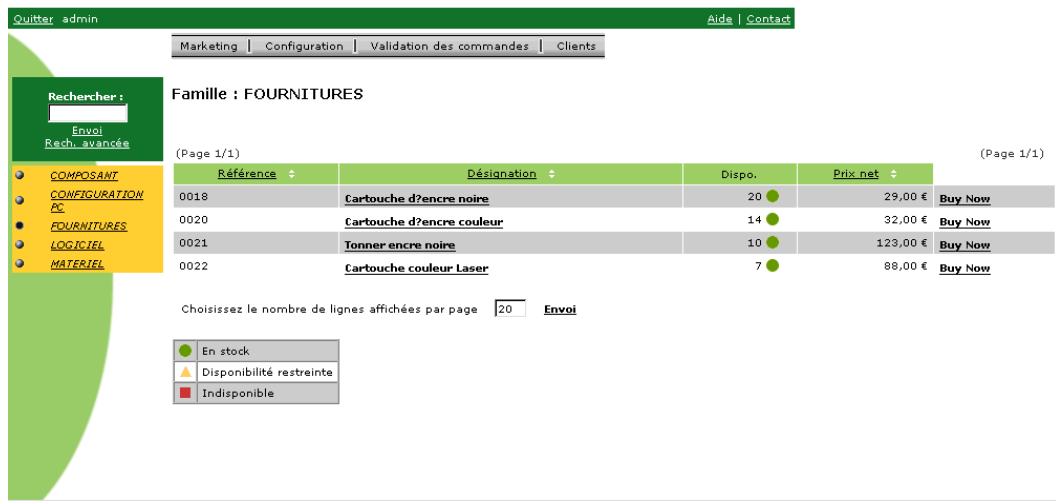This screenshot has width=1056, height=504.
Task: Click the bullet icon beside MATERIEL
Action: (20, 263)
